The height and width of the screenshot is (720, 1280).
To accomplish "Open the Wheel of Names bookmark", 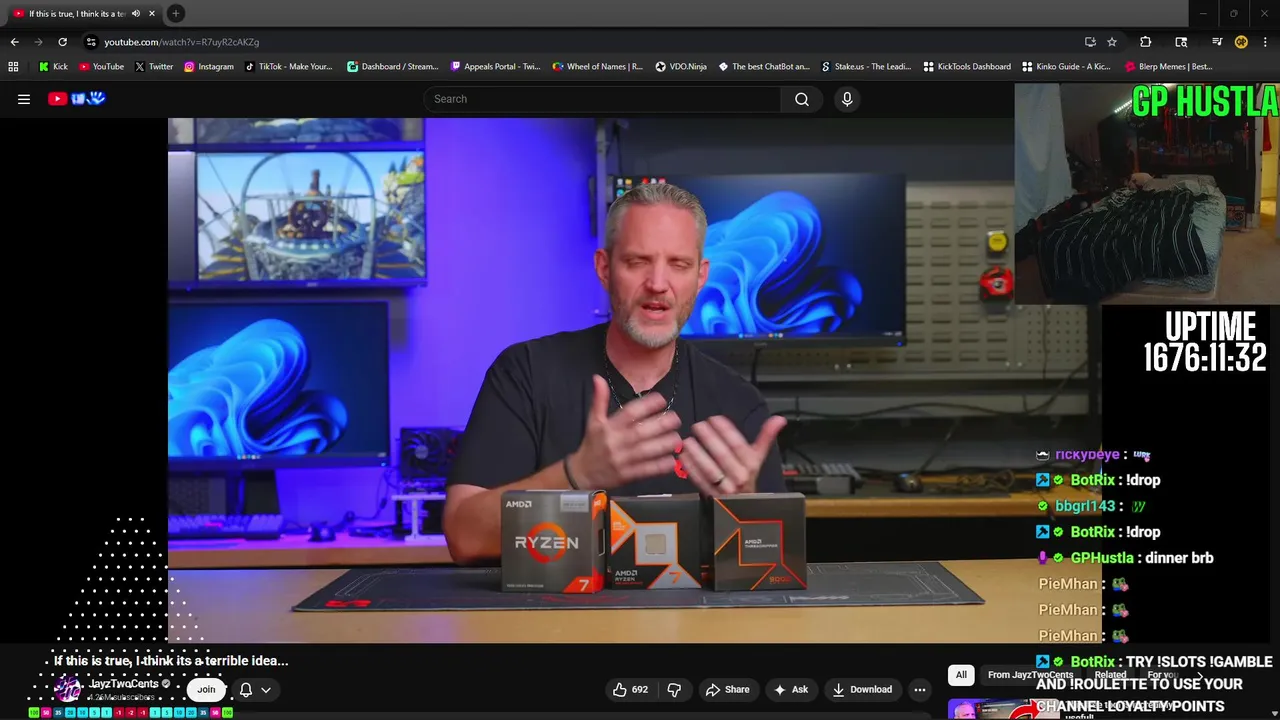I will [597, 67].
